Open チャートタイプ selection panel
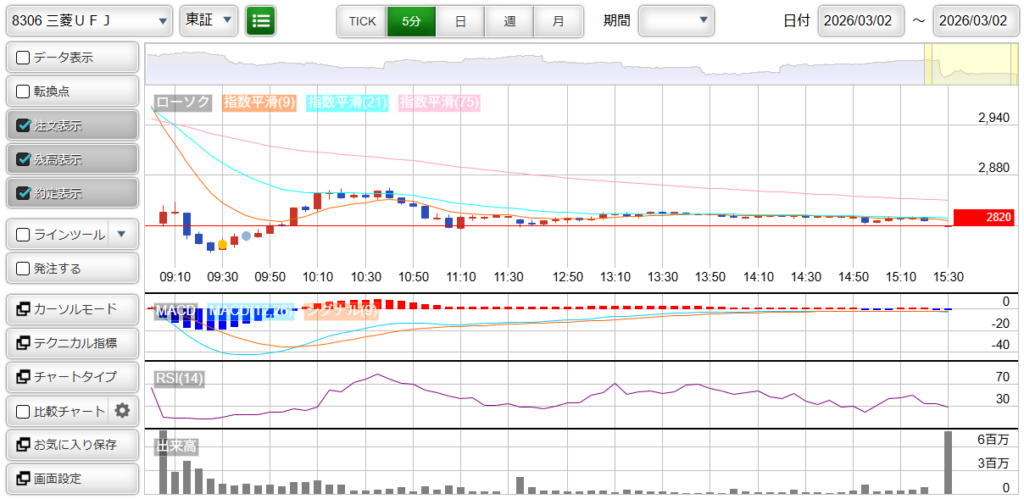Image resolution: width=1024 pixels, height=499 pixels. [71, 377]
